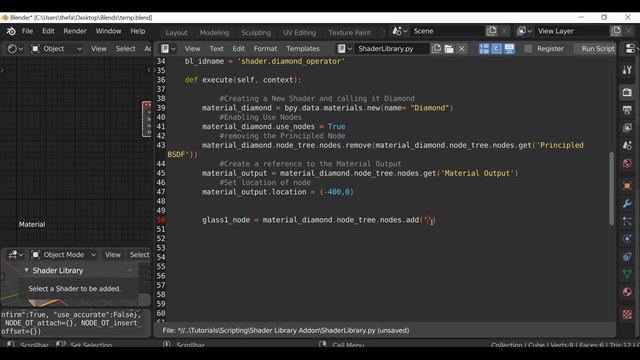Viewport: 640px width, 360px height.
Task: Open the Output properties tab
Action: click(x=627, y=110)
